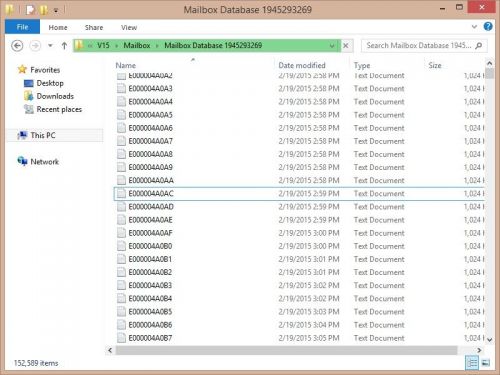Screen dimensions: 500x375
Task: Click the Recent places icon
Action: 29,109
